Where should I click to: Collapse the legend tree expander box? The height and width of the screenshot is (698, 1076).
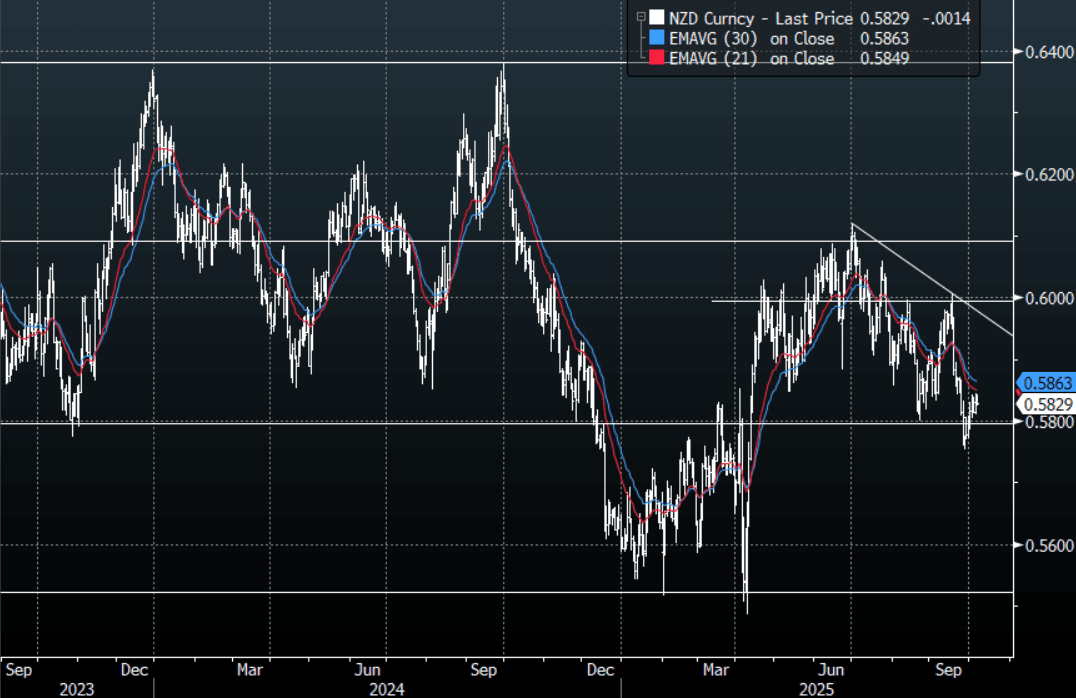point(640,16)
